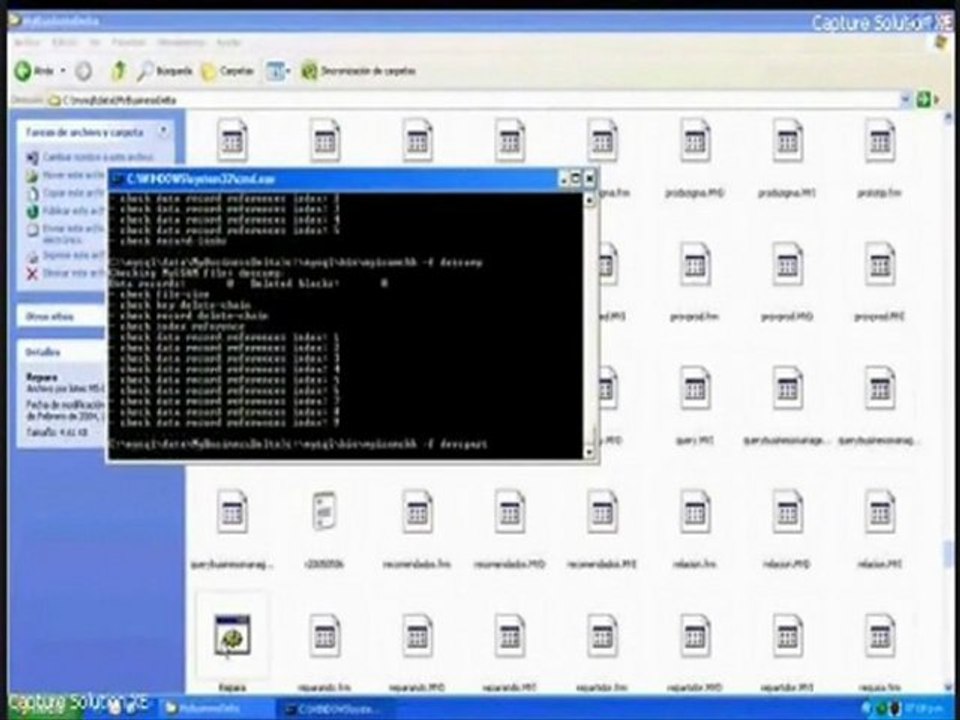Collapse Tareas de archivo y carpeta panel

[x=163, y=131]
